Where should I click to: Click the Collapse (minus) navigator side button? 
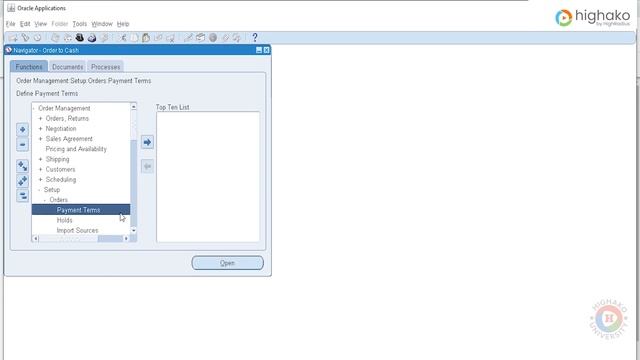22,144
